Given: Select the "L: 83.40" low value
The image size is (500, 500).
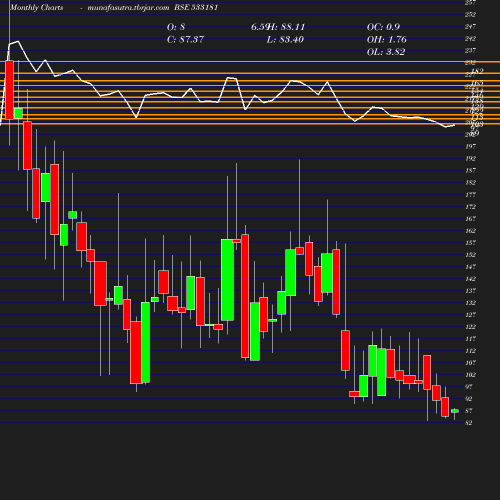Looking at the screenshot, I should 285,40.
